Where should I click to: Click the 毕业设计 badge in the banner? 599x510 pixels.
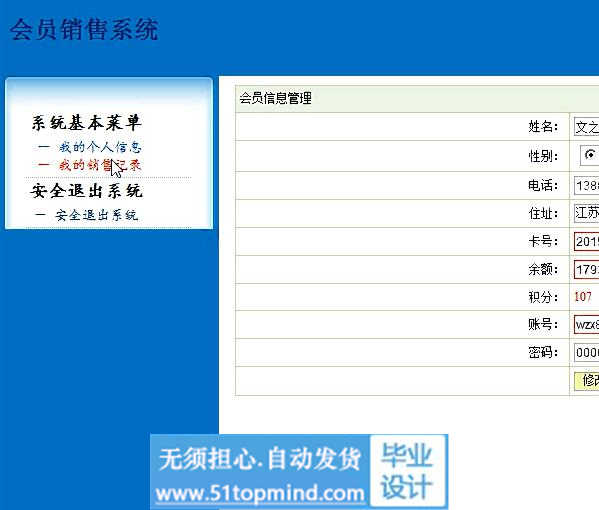coord(407,471)
